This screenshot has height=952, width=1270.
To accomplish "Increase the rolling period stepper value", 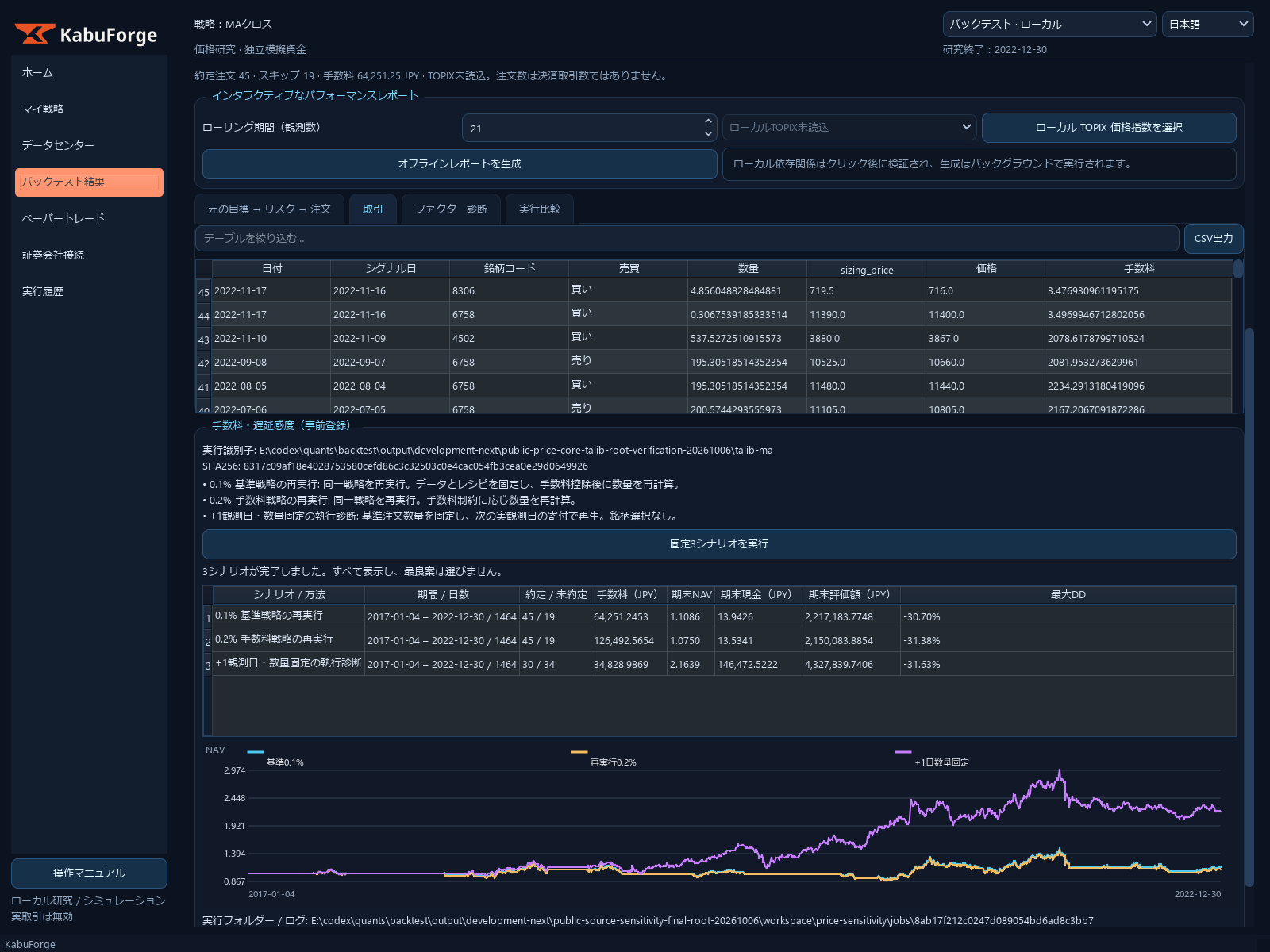I will 708,121.
